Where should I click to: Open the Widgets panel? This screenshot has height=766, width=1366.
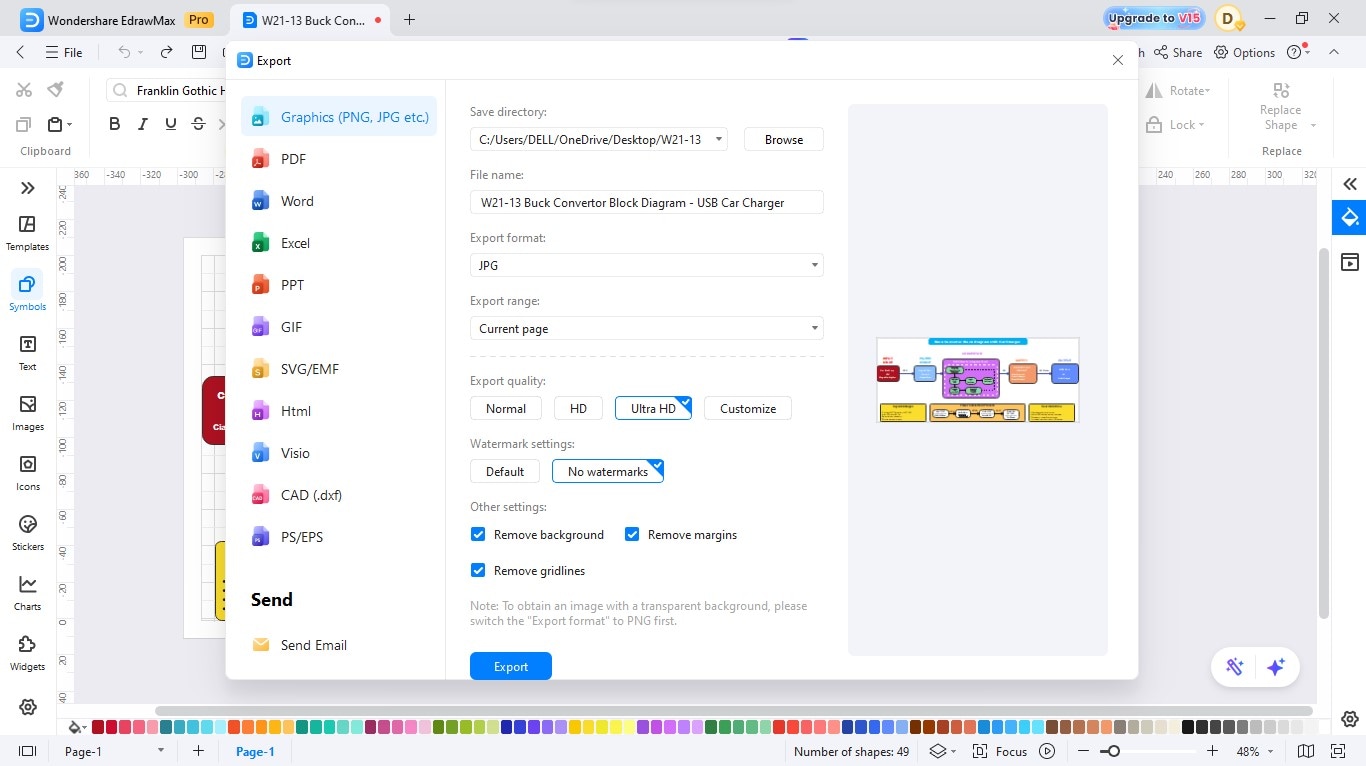(x=27, y=651)
